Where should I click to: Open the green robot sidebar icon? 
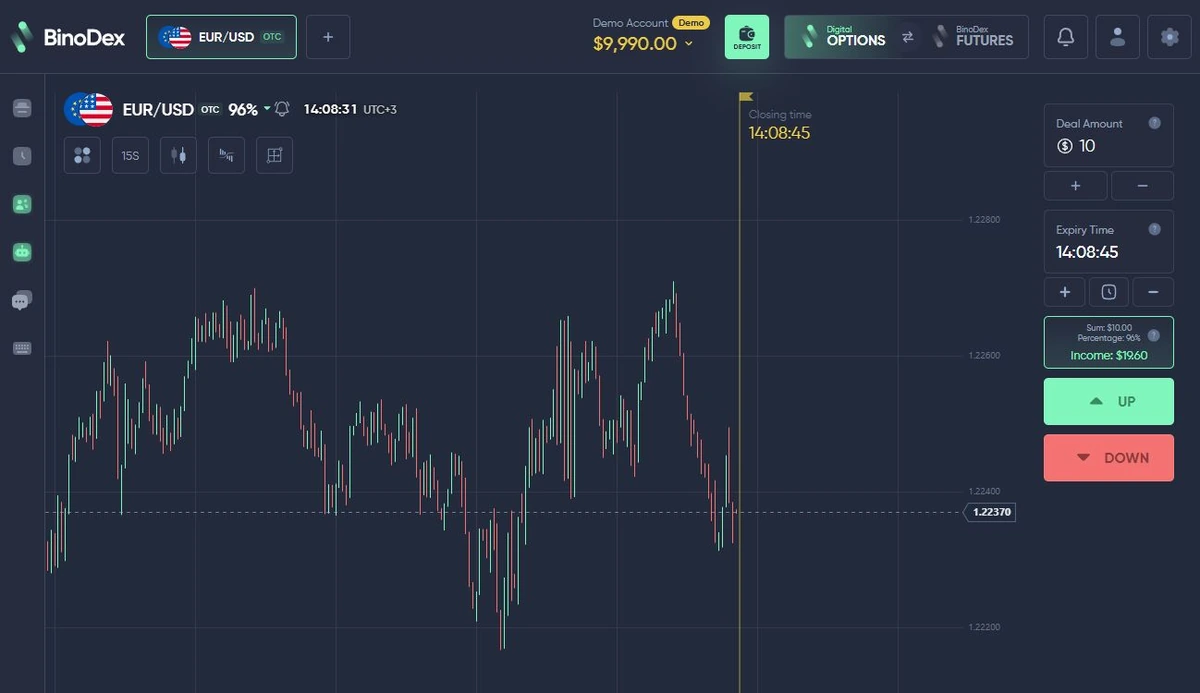22,252
